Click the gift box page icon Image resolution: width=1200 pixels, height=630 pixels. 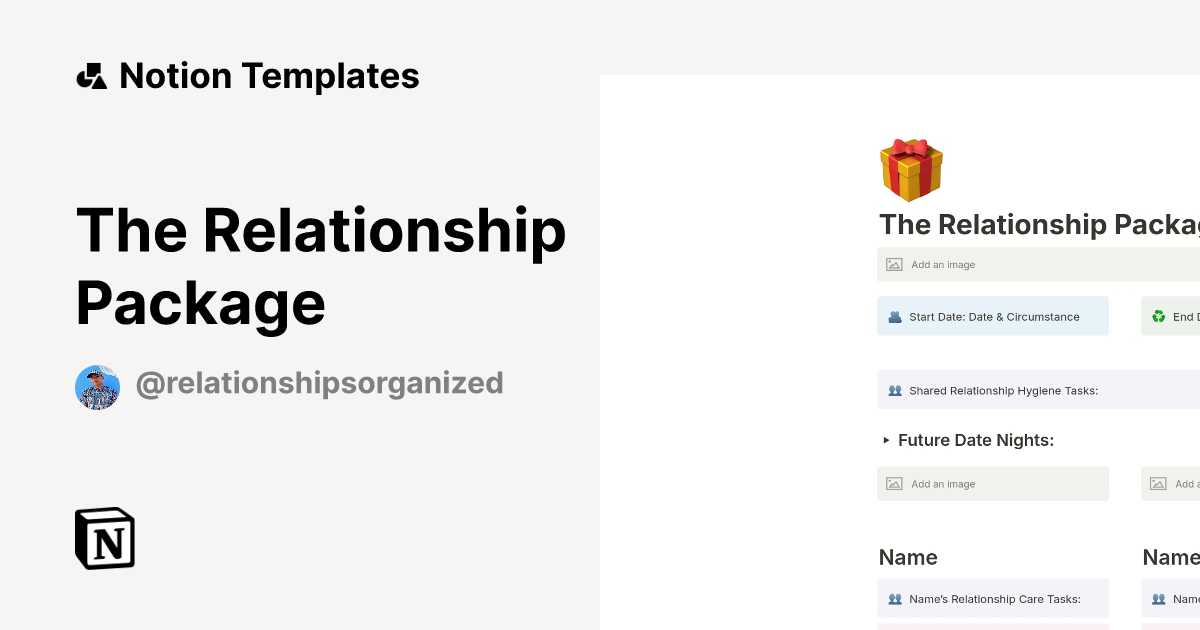coord(910,169)
